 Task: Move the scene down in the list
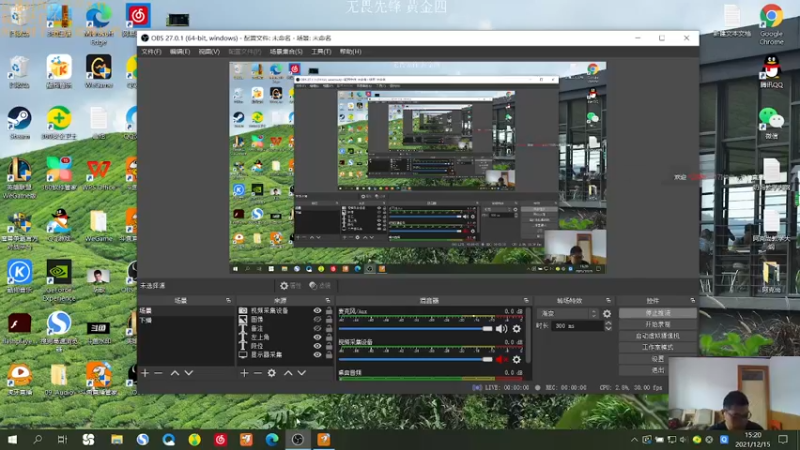coord(189,373)
